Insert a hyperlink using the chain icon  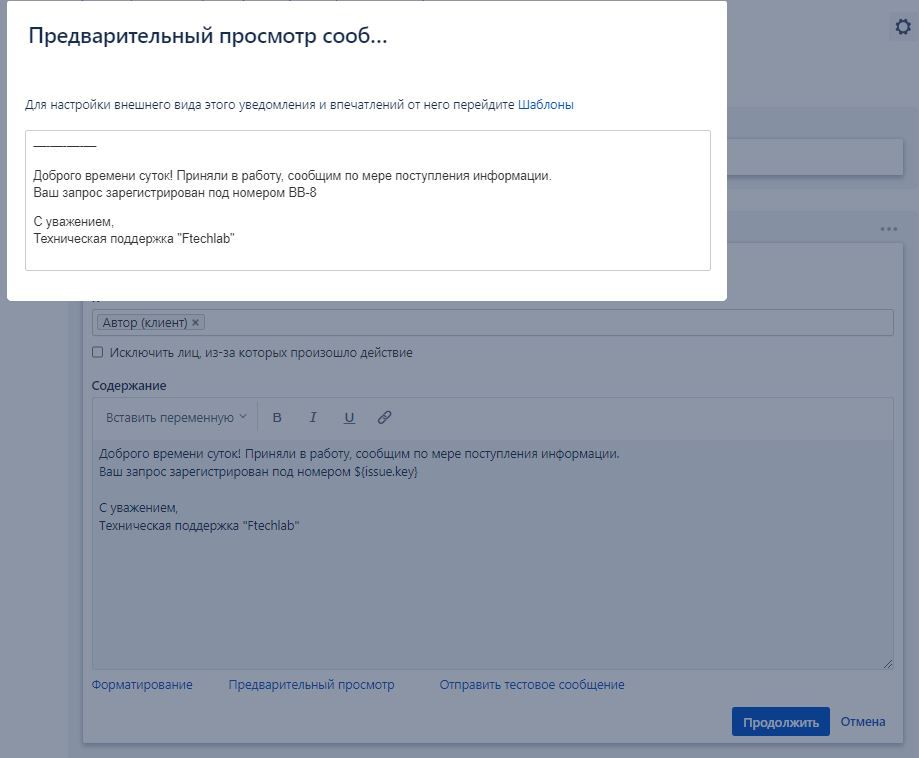tap(385, 416)
